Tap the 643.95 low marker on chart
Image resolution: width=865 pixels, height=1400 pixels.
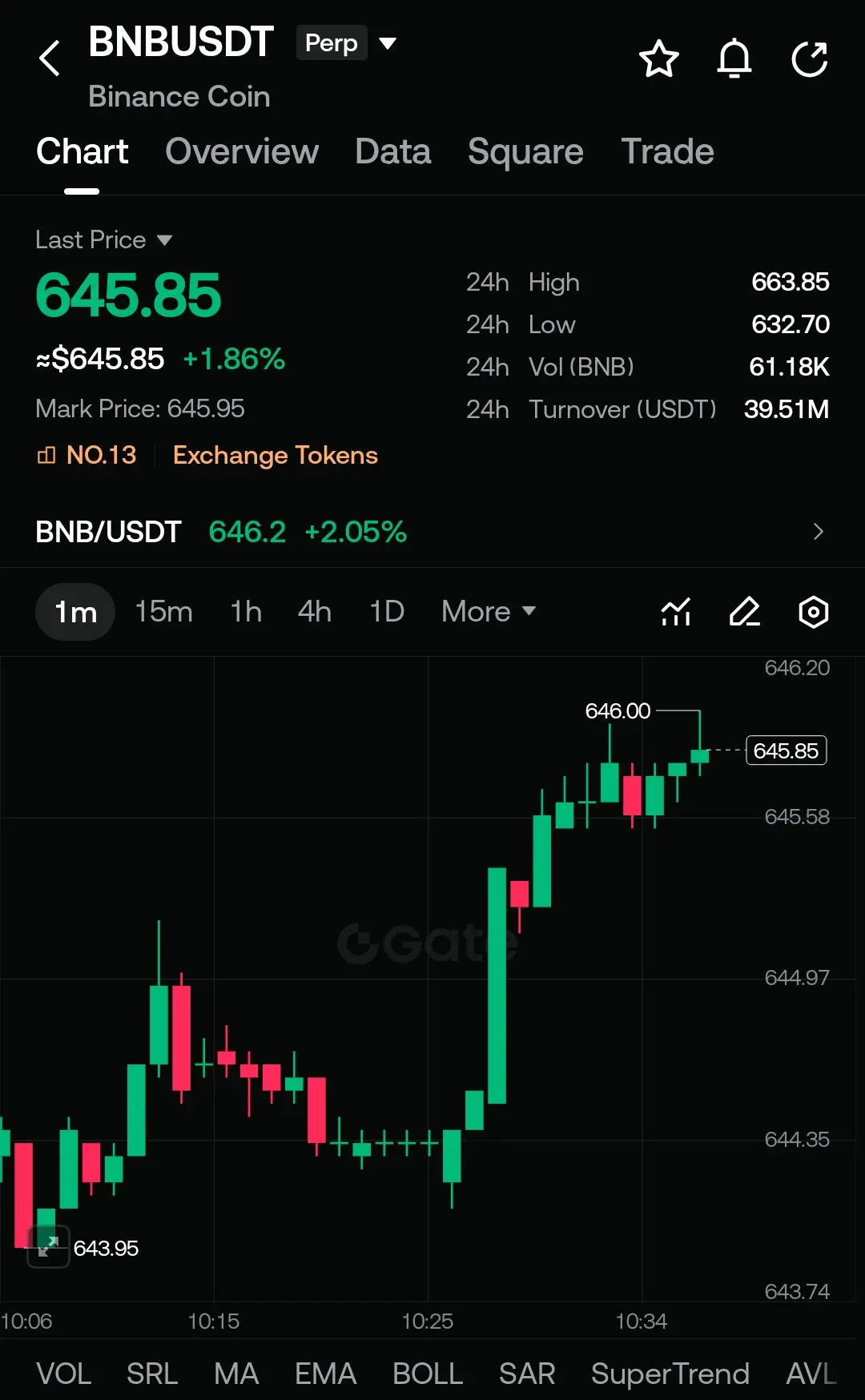pos(106,1248)
